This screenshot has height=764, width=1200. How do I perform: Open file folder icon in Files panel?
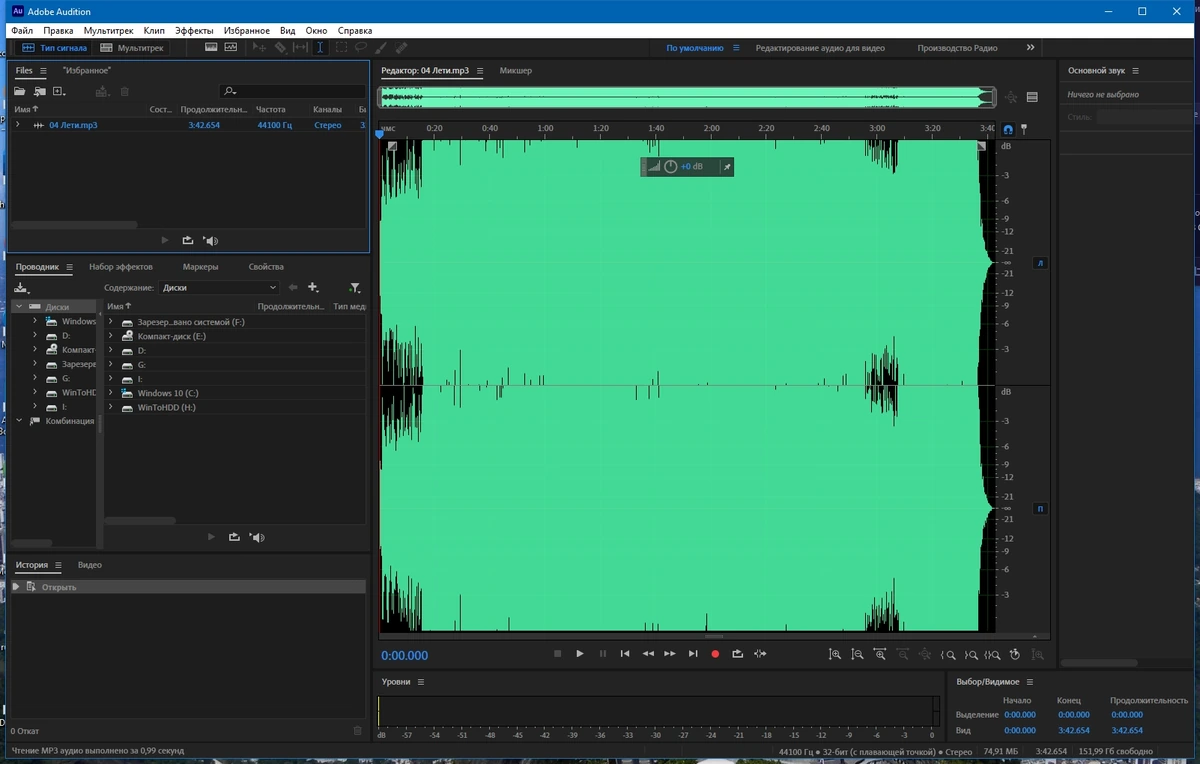(19, 91)
